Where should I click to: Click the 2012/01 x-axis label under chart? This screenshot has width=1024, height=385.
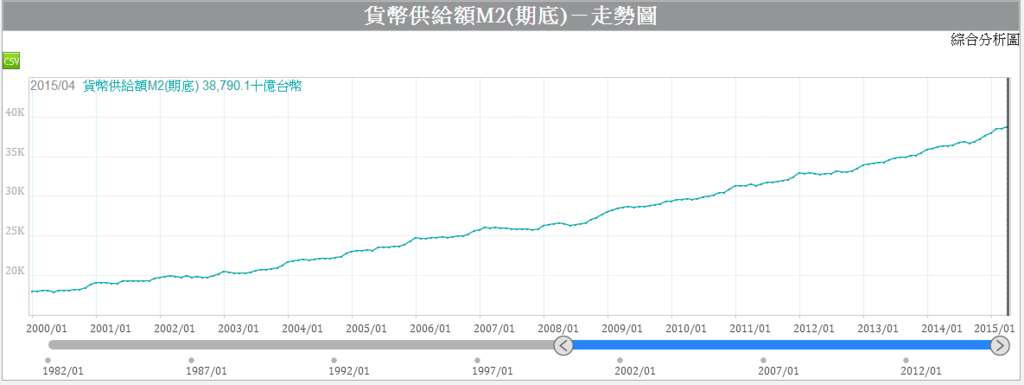click(x=814, y=328)
